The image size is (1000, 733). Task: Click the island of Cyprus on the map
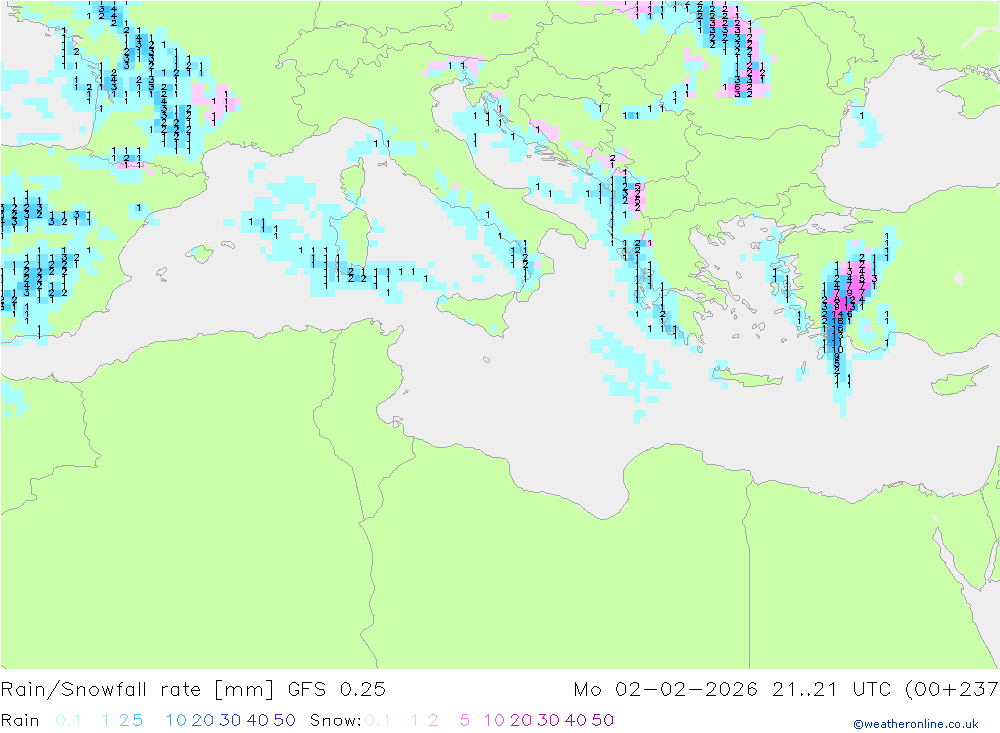click(x=960, y=380)
